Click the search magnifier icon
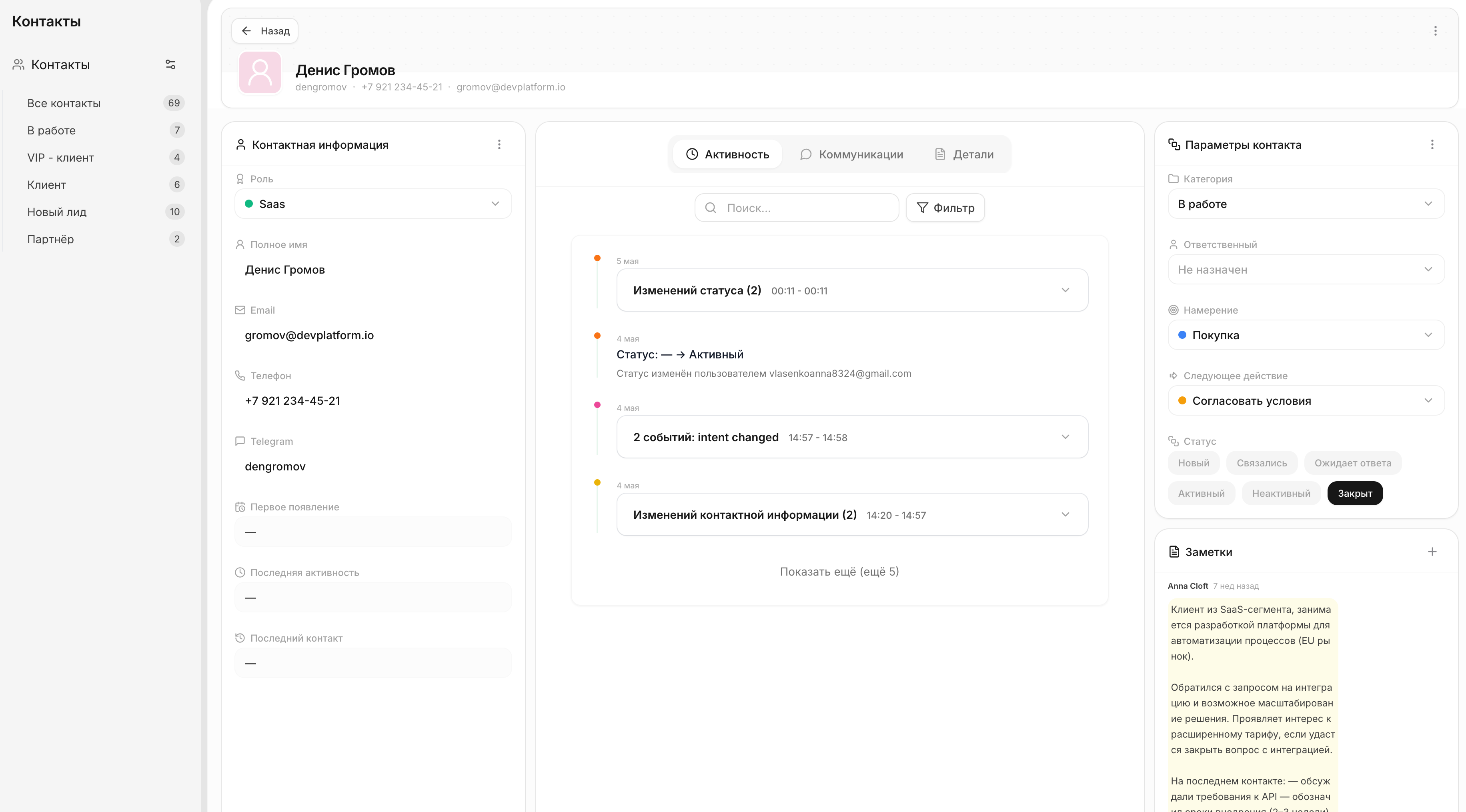The image size is (1466, 812). click(710, 208)
